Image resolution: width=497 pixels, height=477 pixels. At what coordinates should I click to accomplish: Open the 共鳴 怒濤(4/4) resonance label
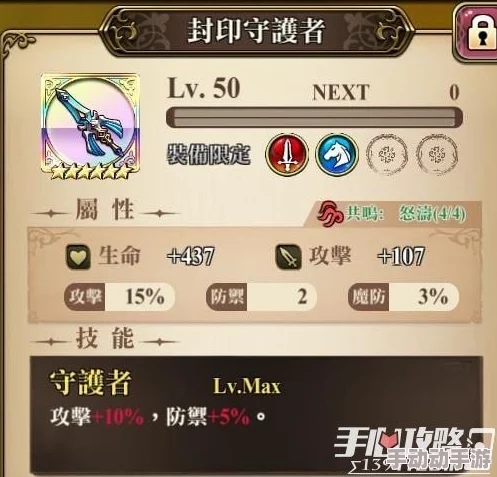(x=405, y=213)
